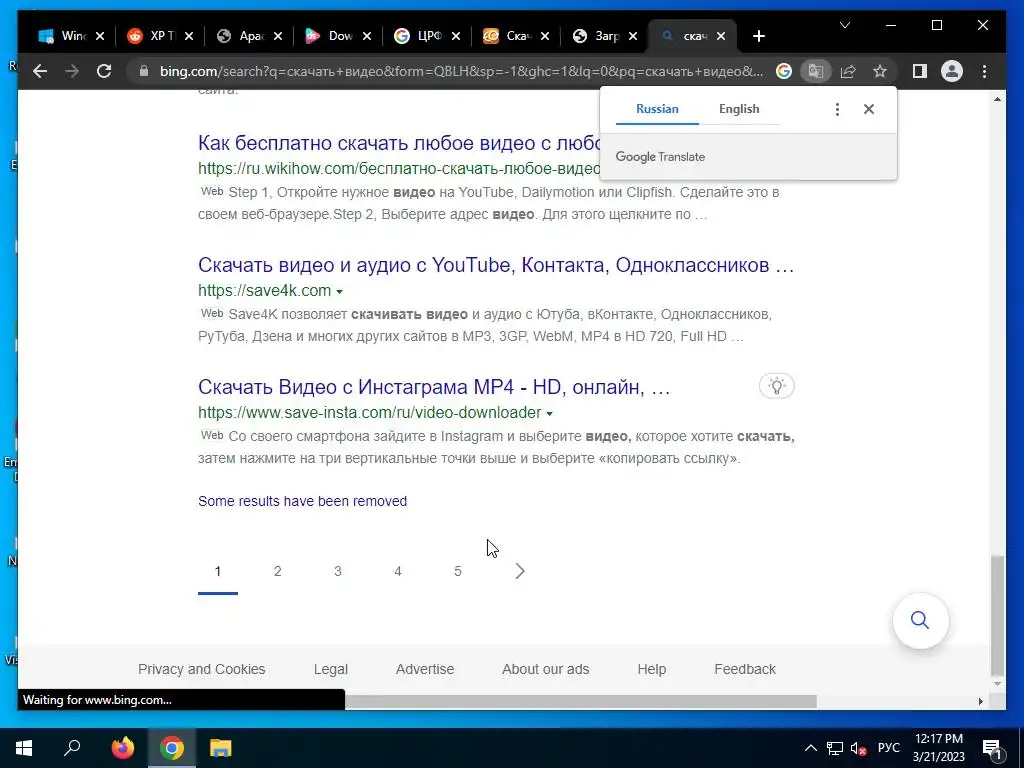Image resolution: width=1024 pixels, height=768 pixels.
Task: Open Chrome's three-dot main menu
Action: (984, 71)
